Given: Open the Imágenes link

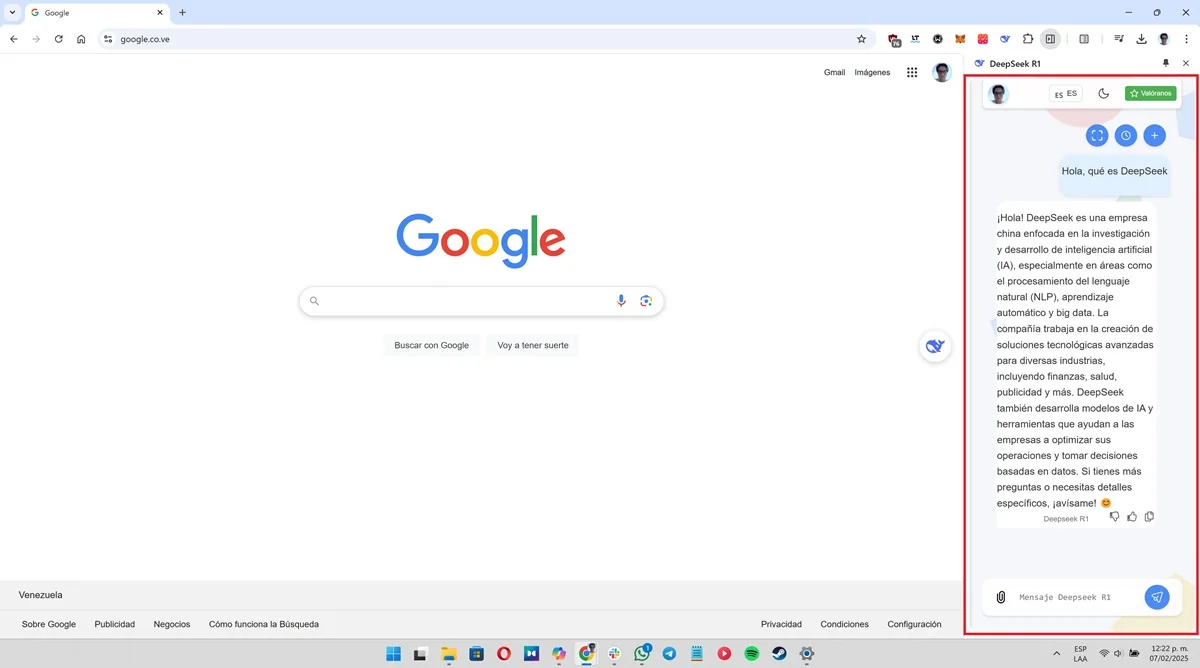Looking at the screenshot, I should tap(872, 72).
